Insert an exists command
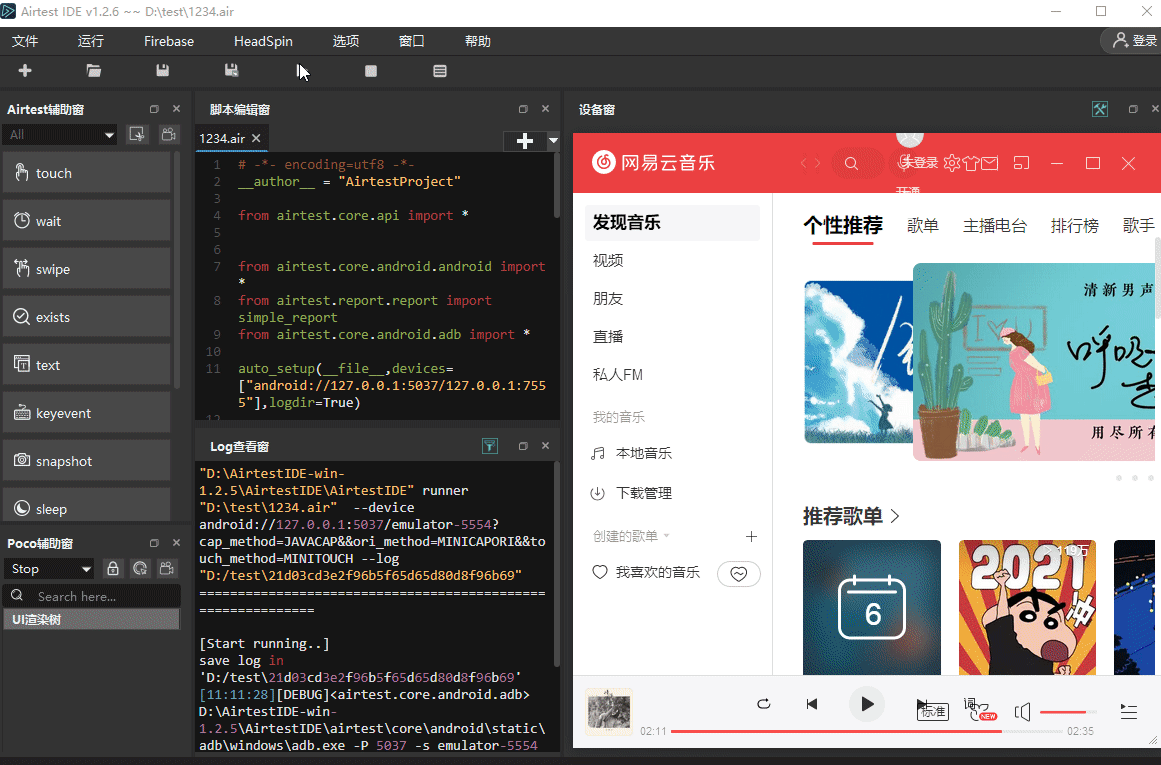 click(87, 317)
